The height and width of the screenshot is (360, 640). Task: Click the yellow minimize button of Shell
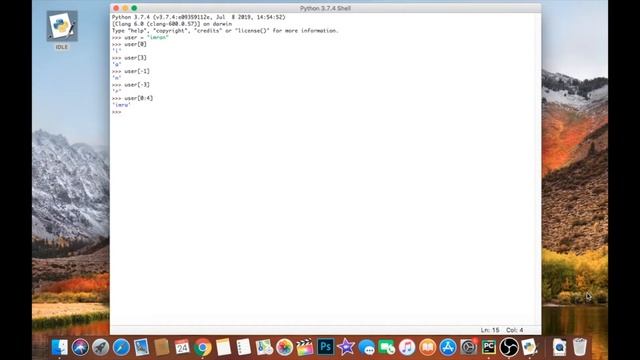tap(125, 8)
